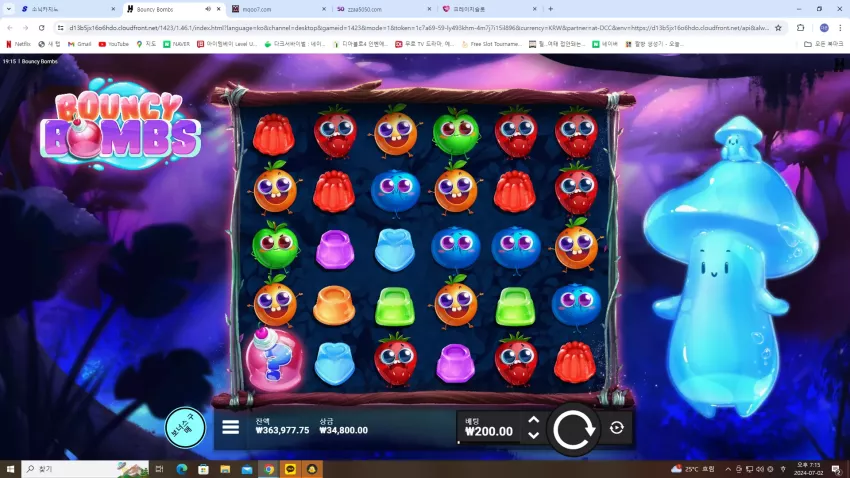
Task: Open the weather widget showing 25°C
Action: point(693,469)
